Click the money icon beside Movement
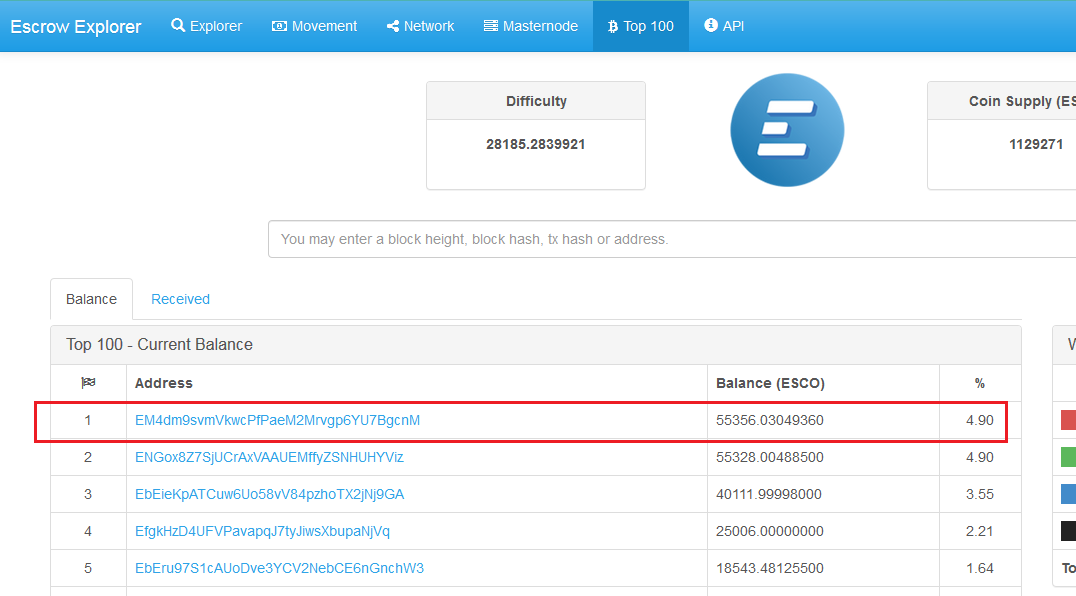Screen dimensions: 1076x596 click(x=279, y=26)
